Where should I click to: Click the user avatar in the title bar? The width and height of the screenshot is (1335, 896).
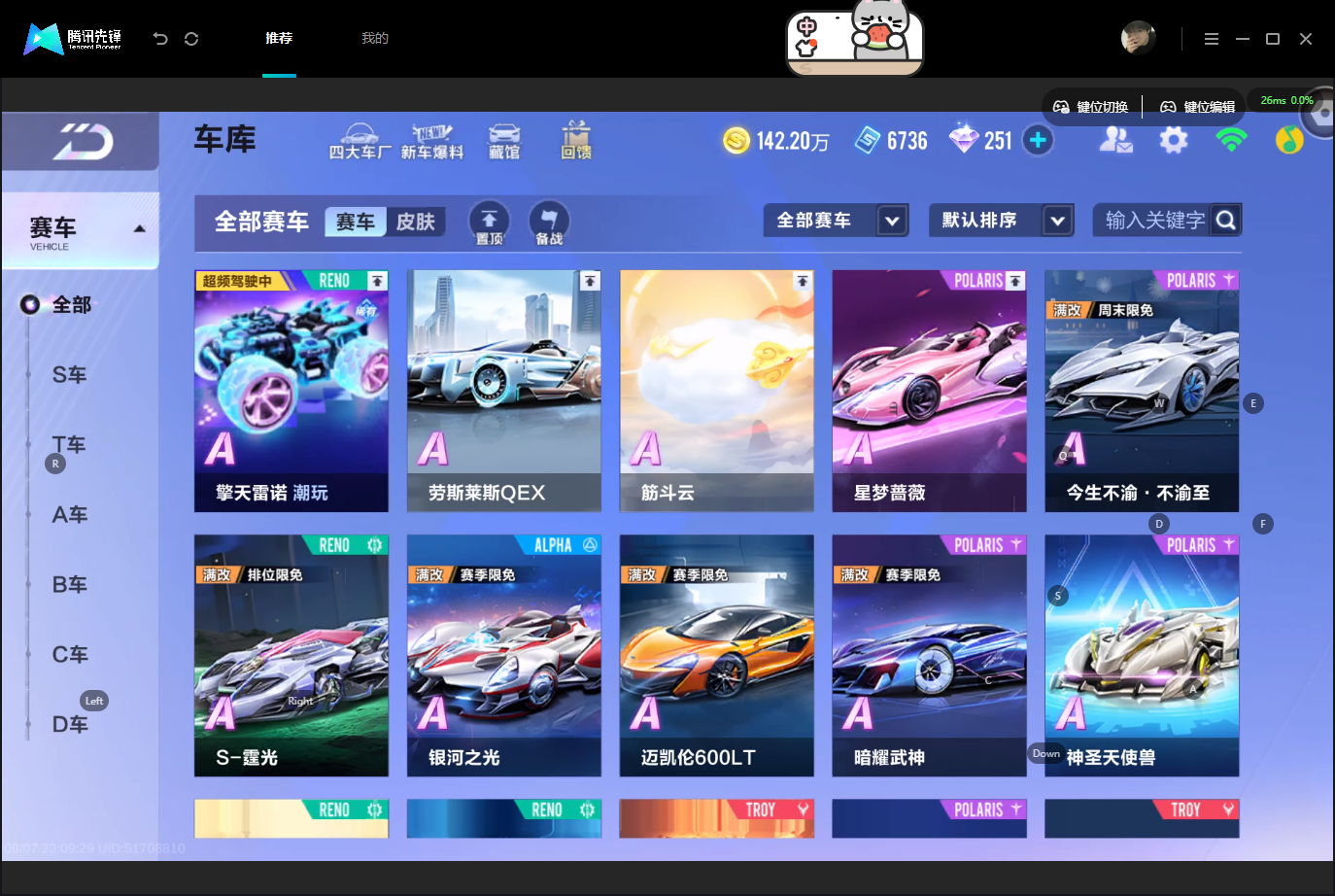tap(1138, 39)
